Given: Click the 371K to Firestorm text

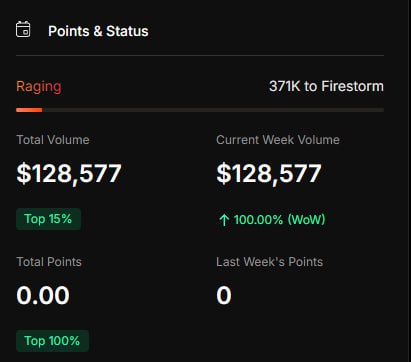Looking at the screenshot, I should coord(326,86).
